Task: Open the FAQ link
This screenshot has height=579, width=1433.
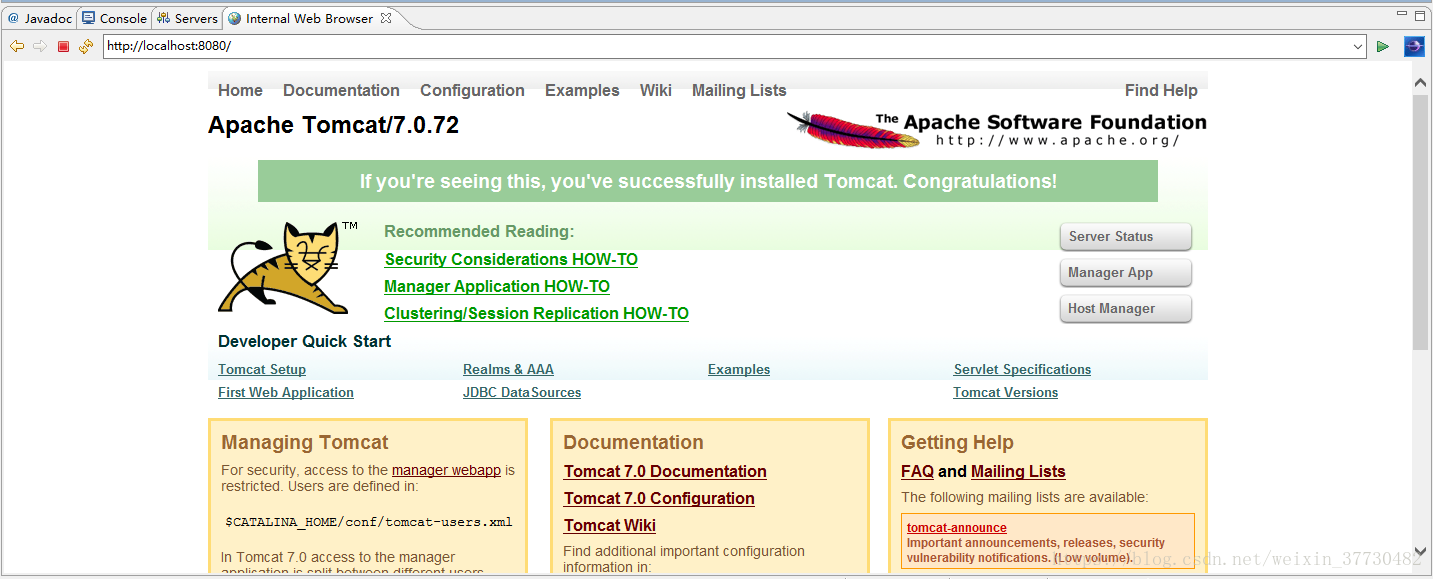Action: [917, 471]
